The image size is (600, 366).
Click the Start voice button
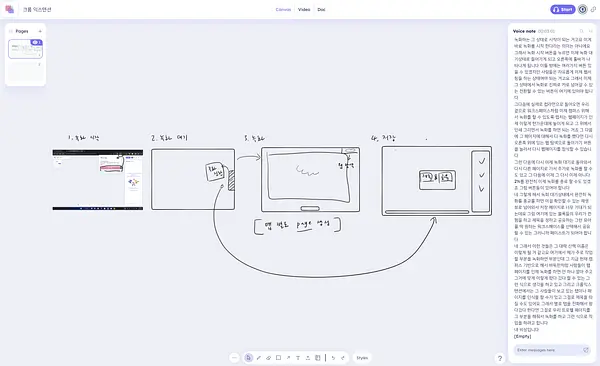(x=562, y=9)
